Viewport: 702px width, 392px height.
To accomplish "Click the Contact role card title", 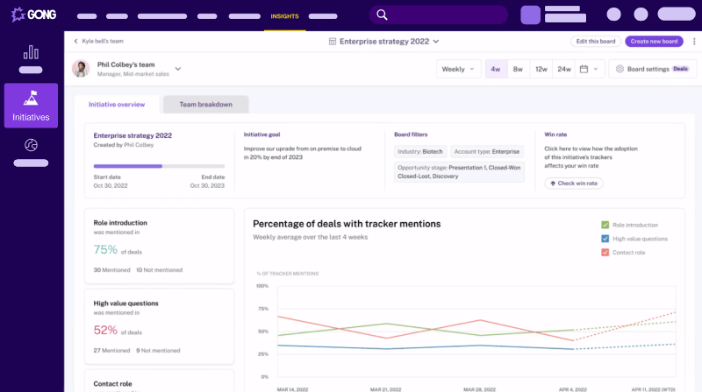I will click(113, 383).
